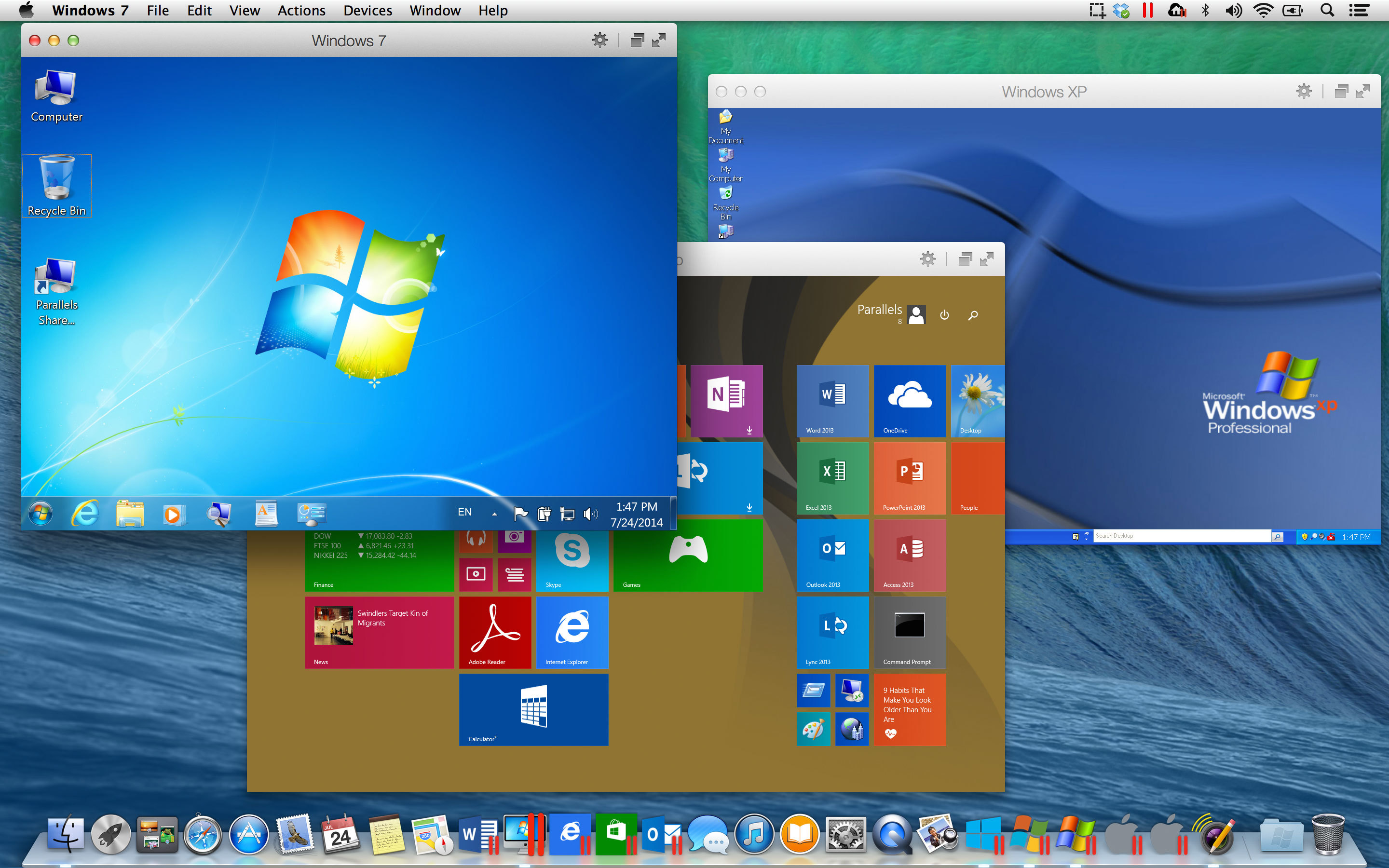Expand Finance tile in Start screen
The width and height of the screenshot is (1389, 868).
tap(380, 560)
